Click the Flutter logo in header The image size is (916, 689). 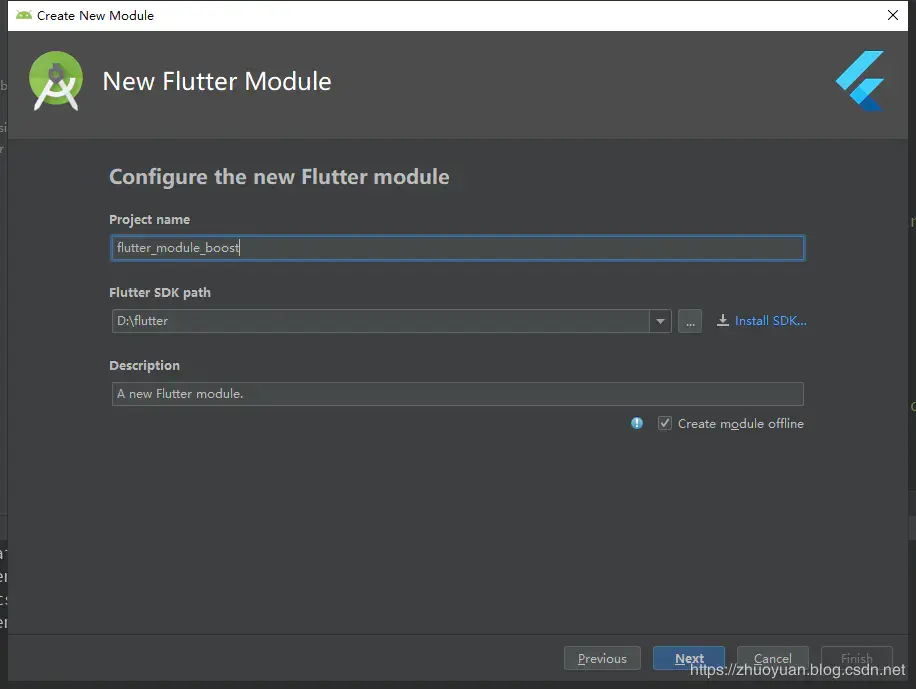(860, 81)
